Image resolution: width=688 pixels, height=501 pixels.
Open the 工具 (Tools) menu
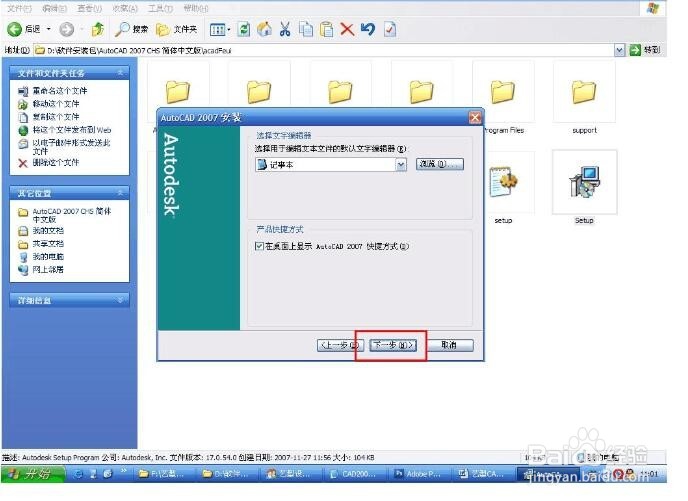pos(160,8)
